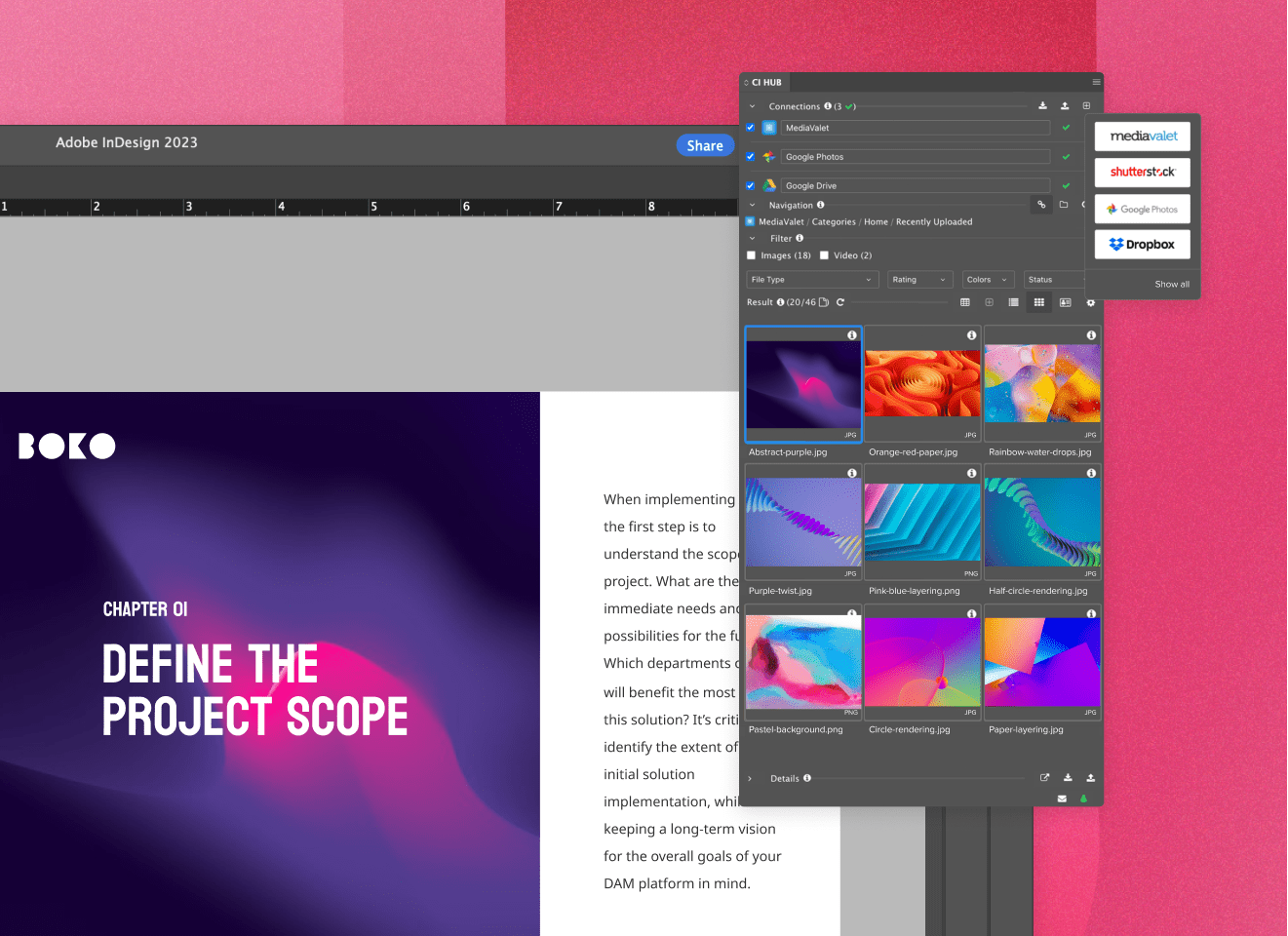Expand the Details section chevron
This screenshot has width=1288, height=936.
coord(750,778)
